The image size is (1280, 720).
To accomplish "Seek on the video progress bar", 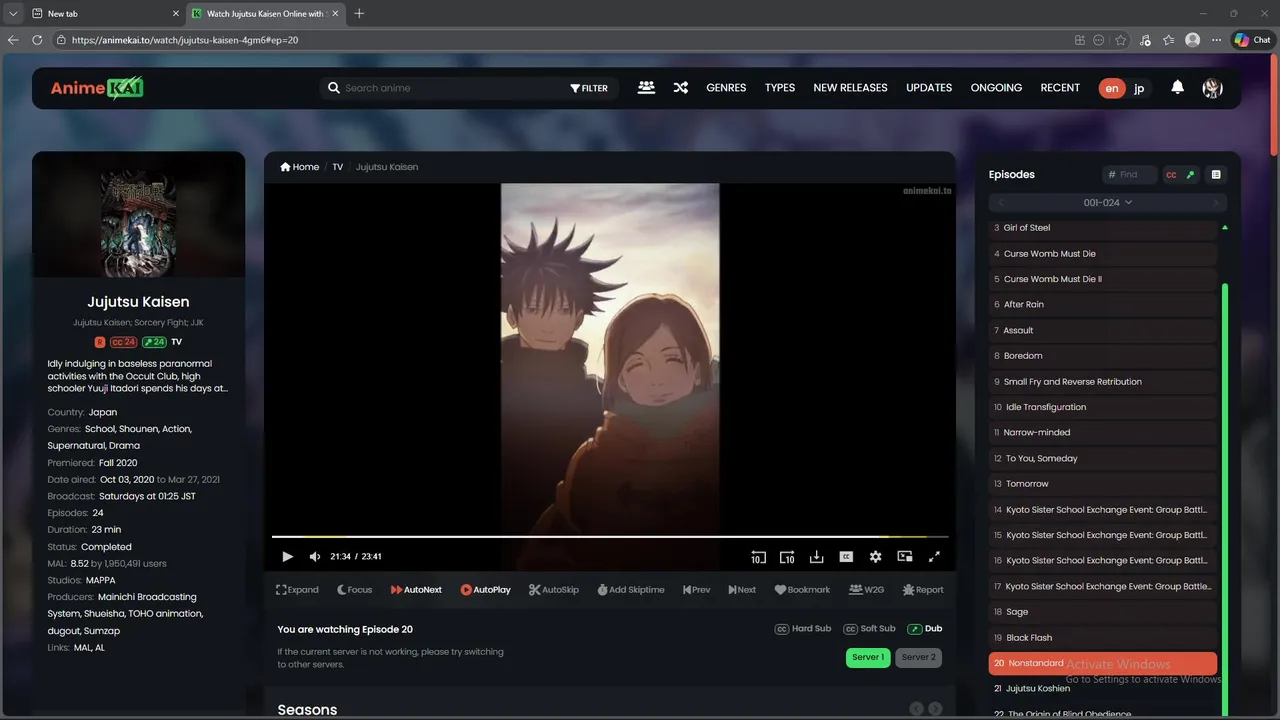I will click(610, 538).
